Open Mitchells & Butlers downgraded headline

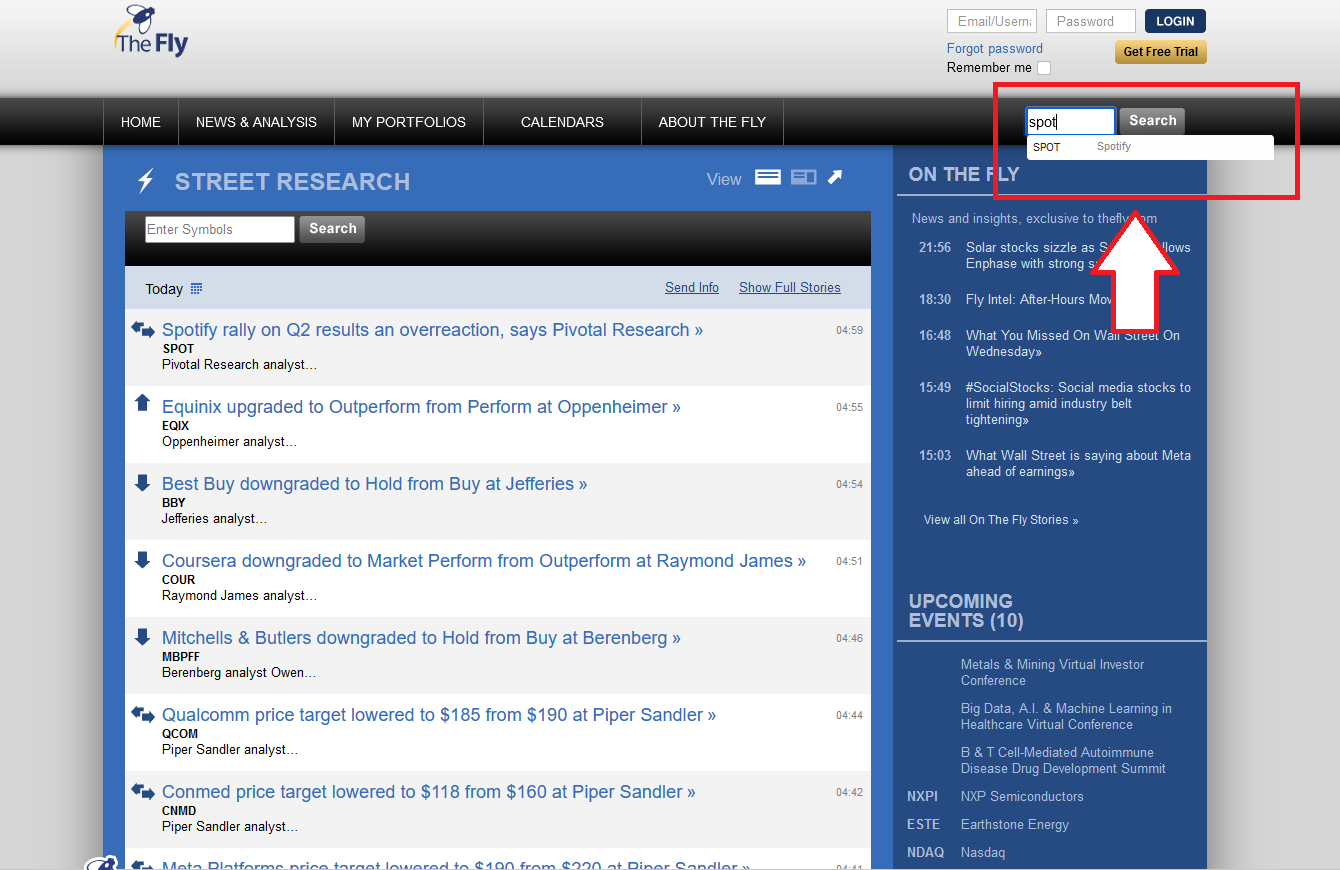coord(421,638)
